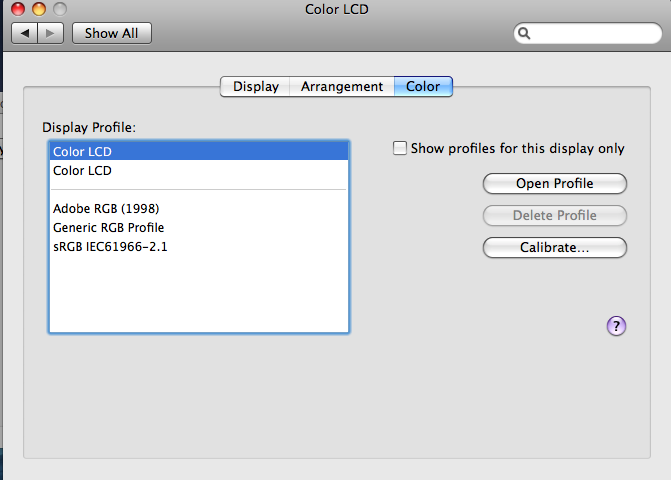
Task: Switch to the Display tab
Action: tap(256, 86)
